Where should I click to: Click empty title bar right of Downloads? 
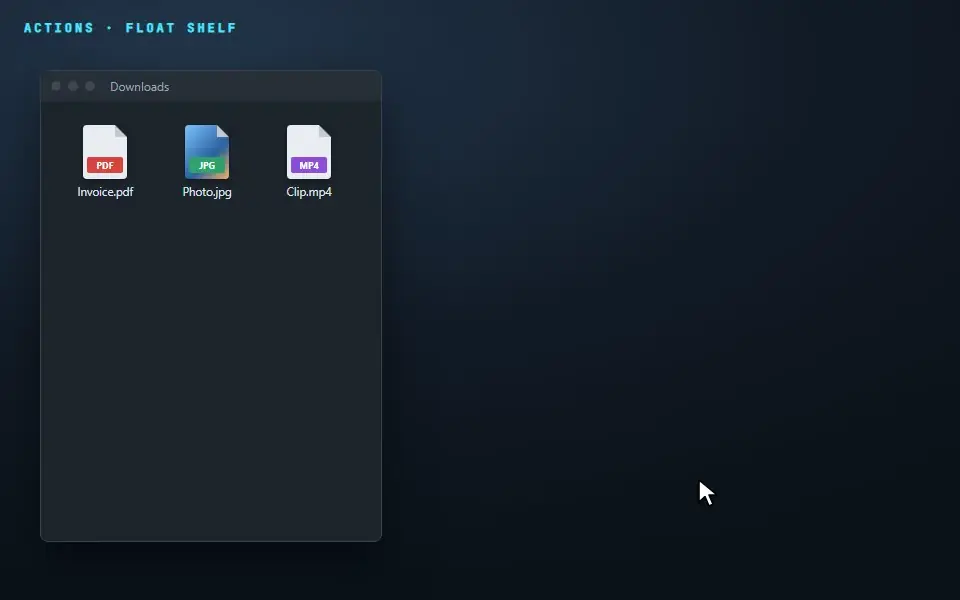[x=276, y=86]
